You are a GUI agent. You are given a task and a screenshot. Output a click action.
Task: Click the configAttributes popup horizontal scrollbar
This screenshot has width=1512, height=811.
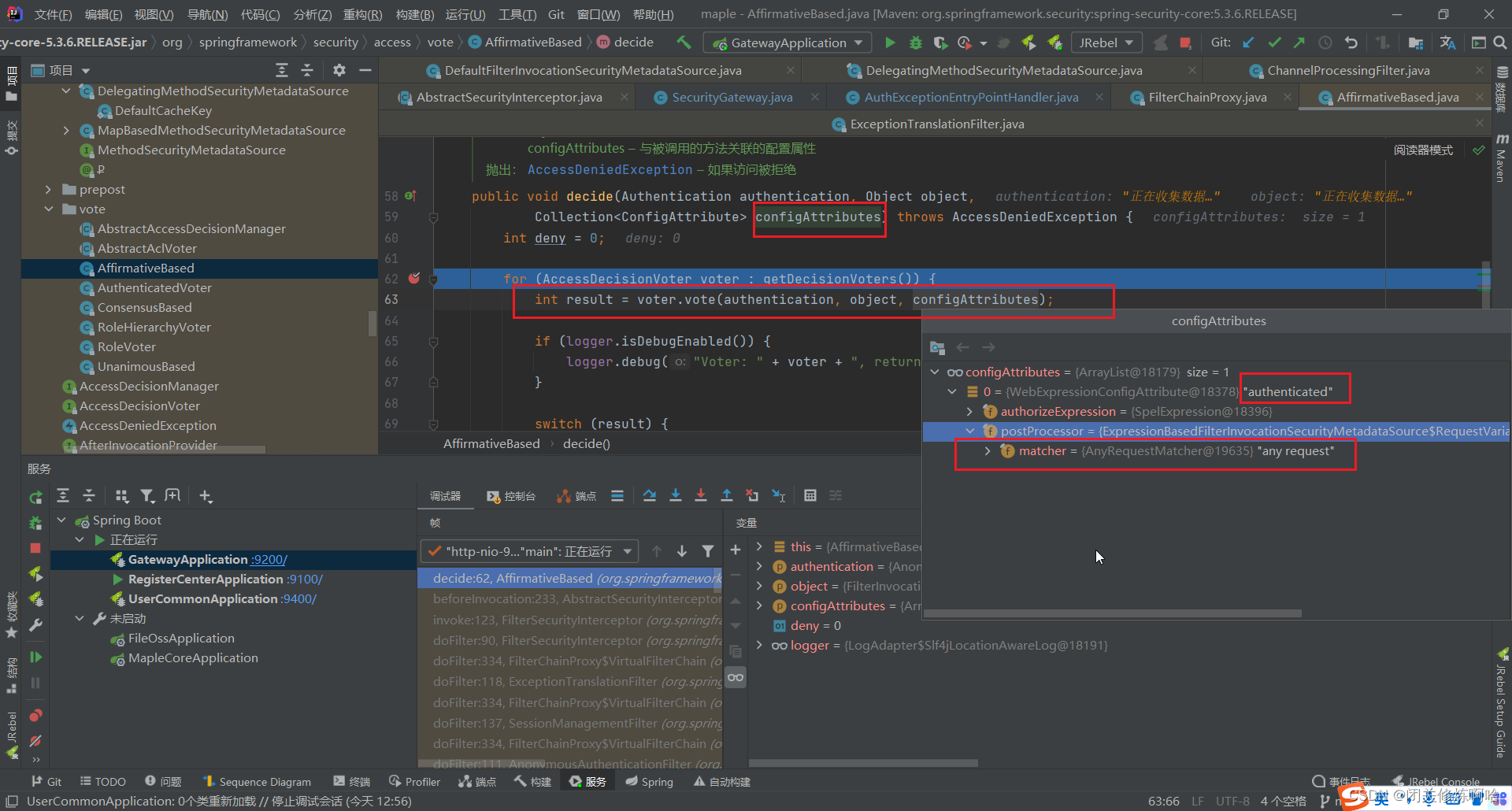point(1112,613)
